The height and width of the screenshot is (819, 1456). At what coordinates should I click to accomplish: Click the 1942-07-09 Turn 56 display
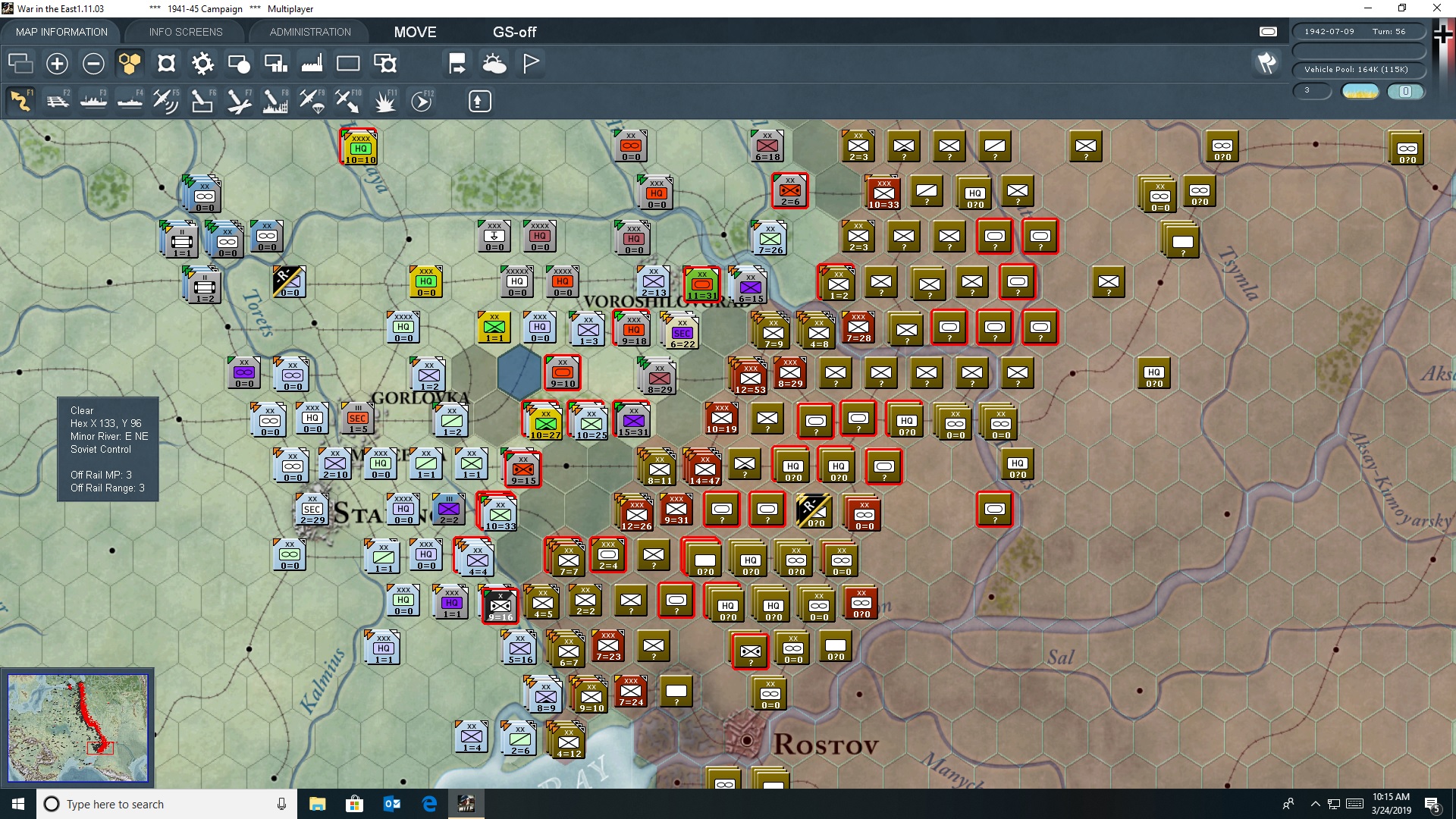click(1359, 31)
